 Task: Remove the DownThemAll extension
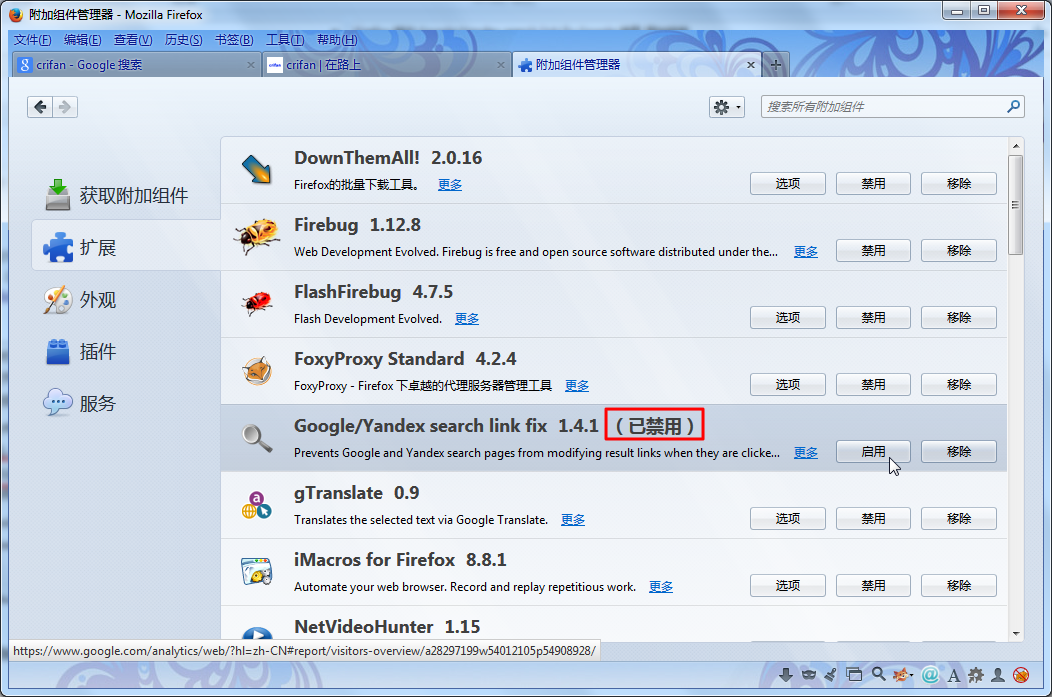click(959, 183)
